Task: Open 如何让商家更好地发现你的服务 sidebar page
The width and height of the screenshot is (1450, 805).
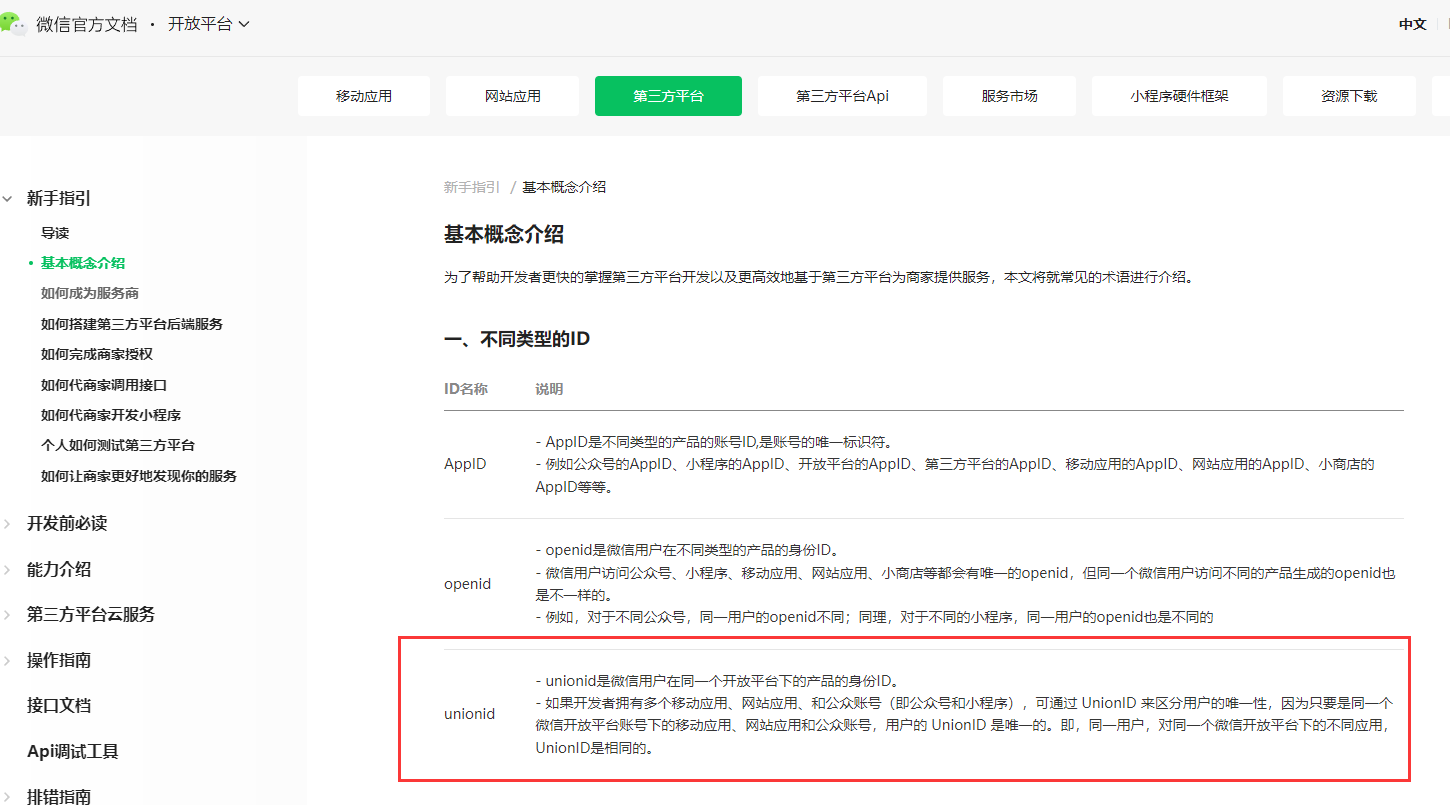Action: click(139, 476)
